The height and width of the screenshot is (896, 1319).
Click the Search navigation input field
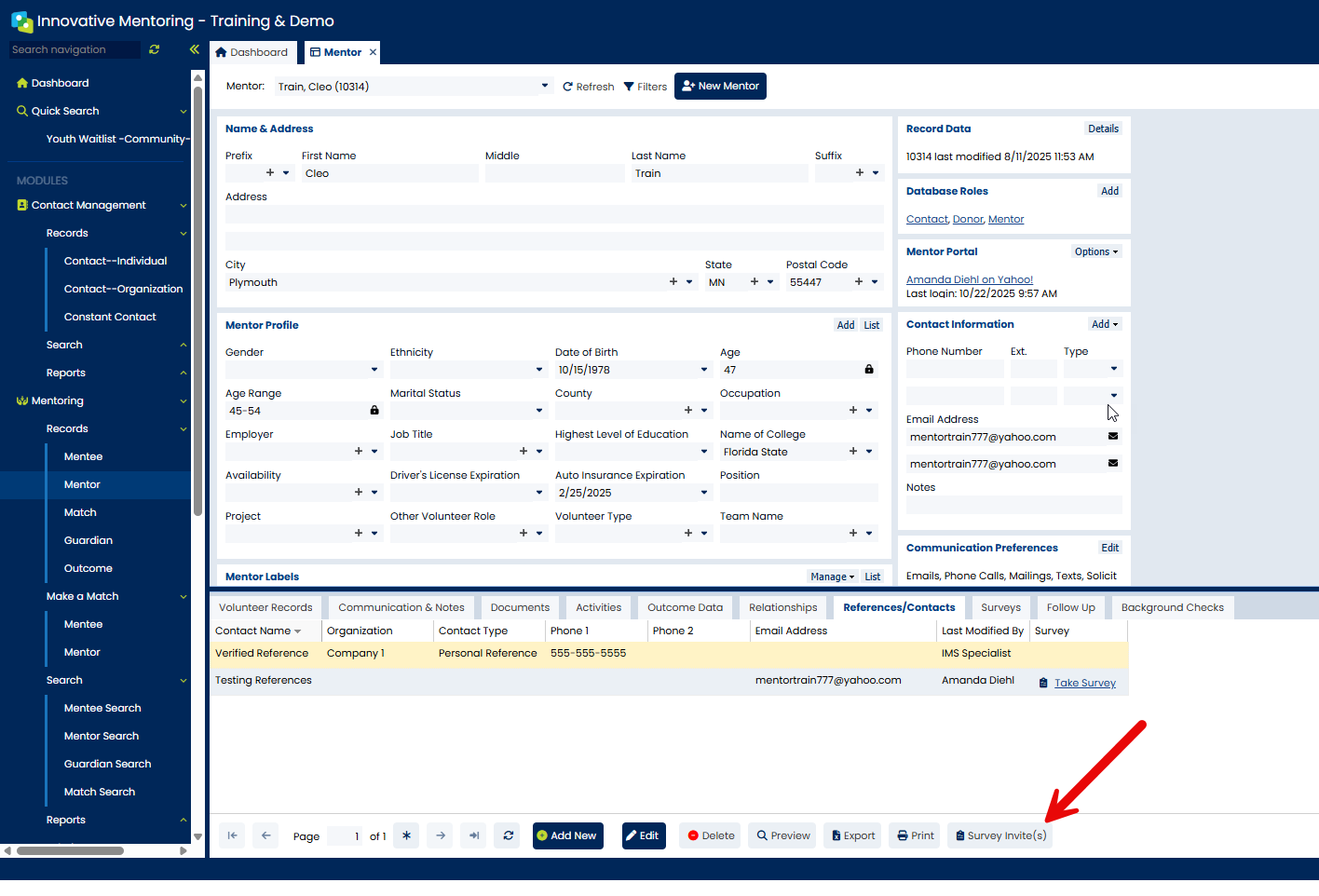pos(75,49)
